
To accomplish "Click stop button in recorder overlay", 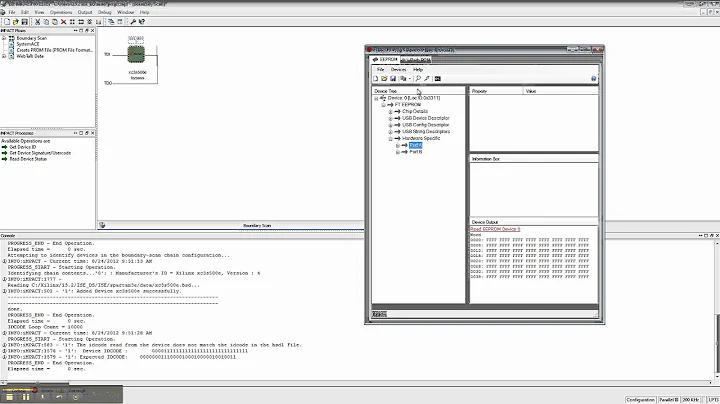I will [9, 397].
